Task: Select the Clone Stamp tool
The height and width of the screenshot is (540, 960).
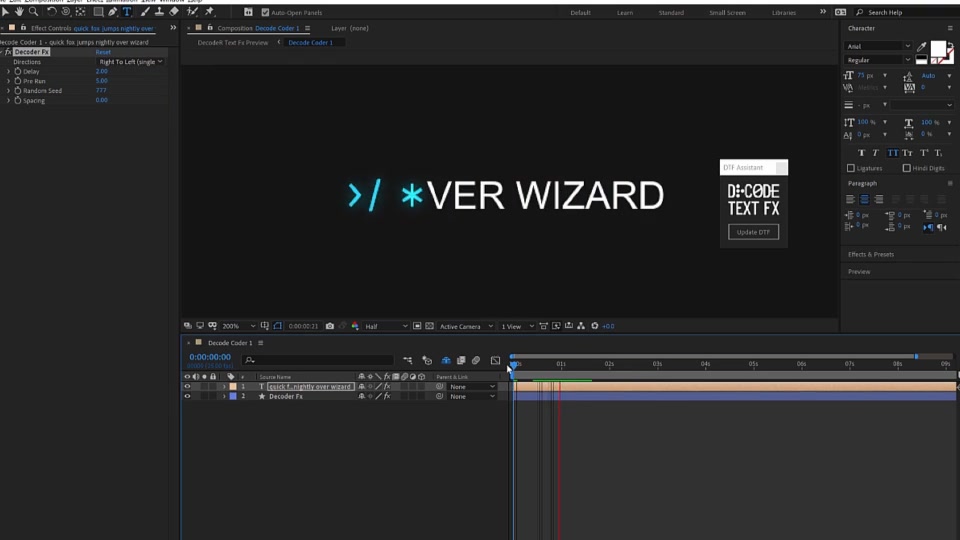Action: [159, 12]
